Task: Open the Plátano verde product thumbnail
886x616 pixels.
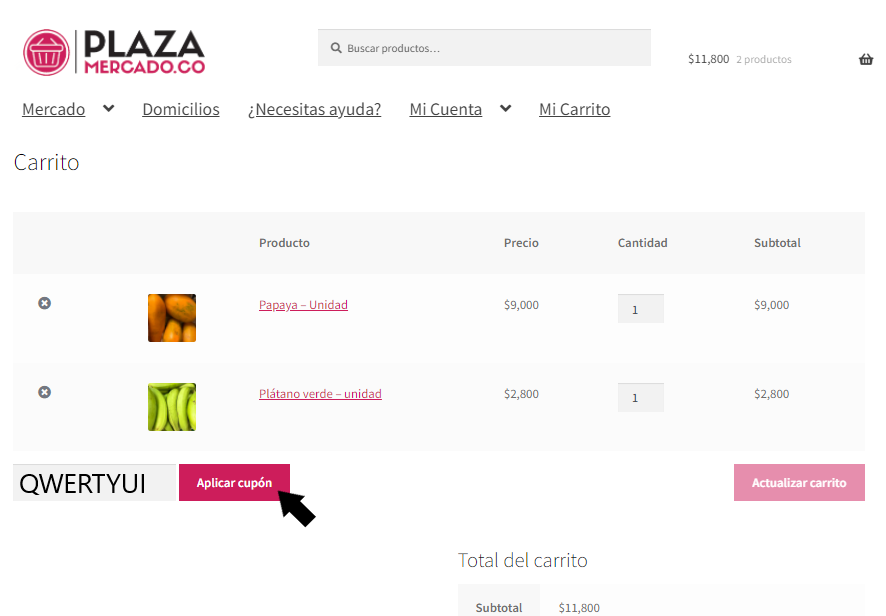Action: [172, 407]
